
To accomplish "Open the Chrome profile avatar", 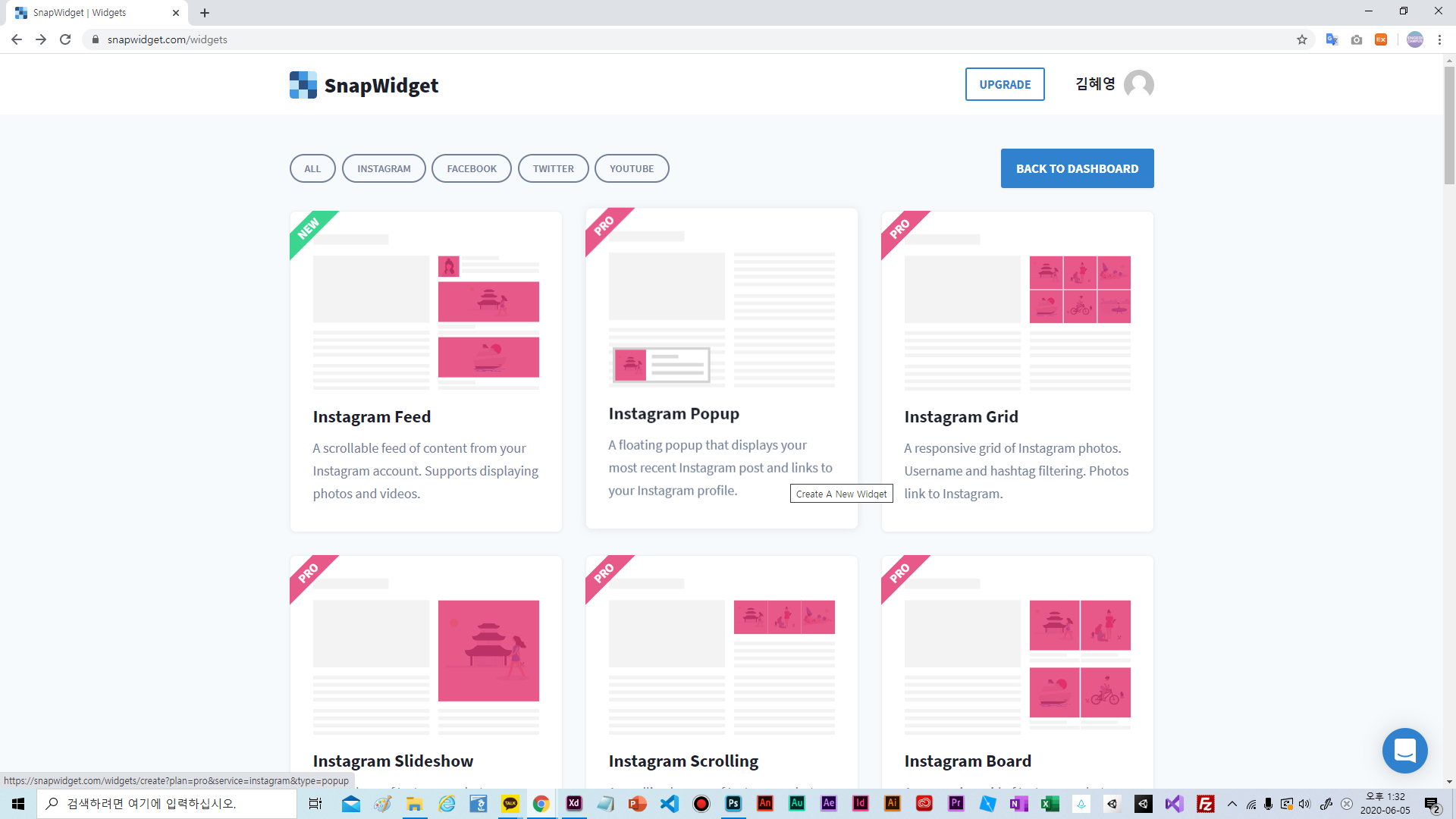I will point(1415,39).
